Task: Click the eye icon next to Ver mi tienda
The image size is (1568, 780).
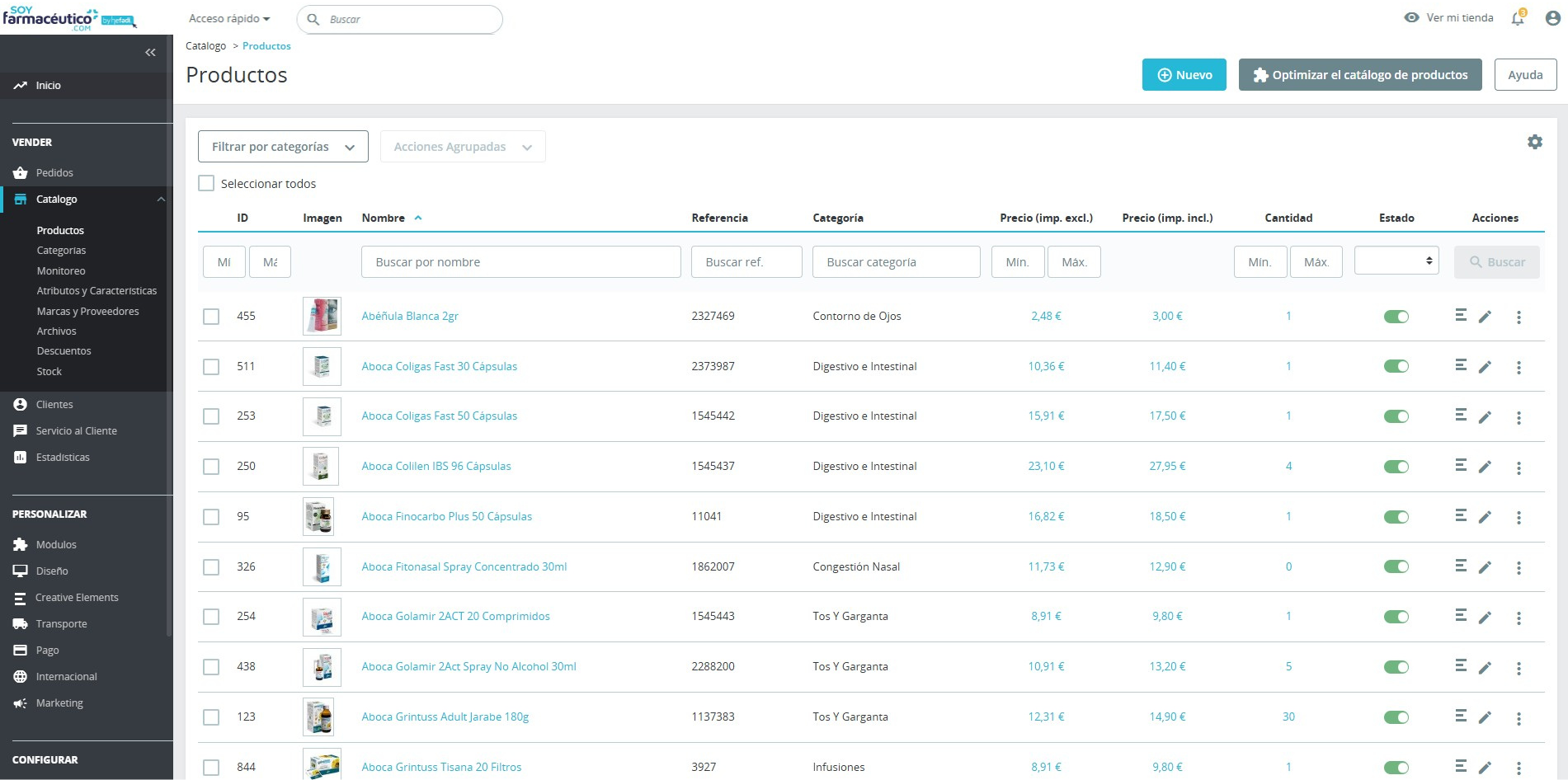Action: 1411,17
